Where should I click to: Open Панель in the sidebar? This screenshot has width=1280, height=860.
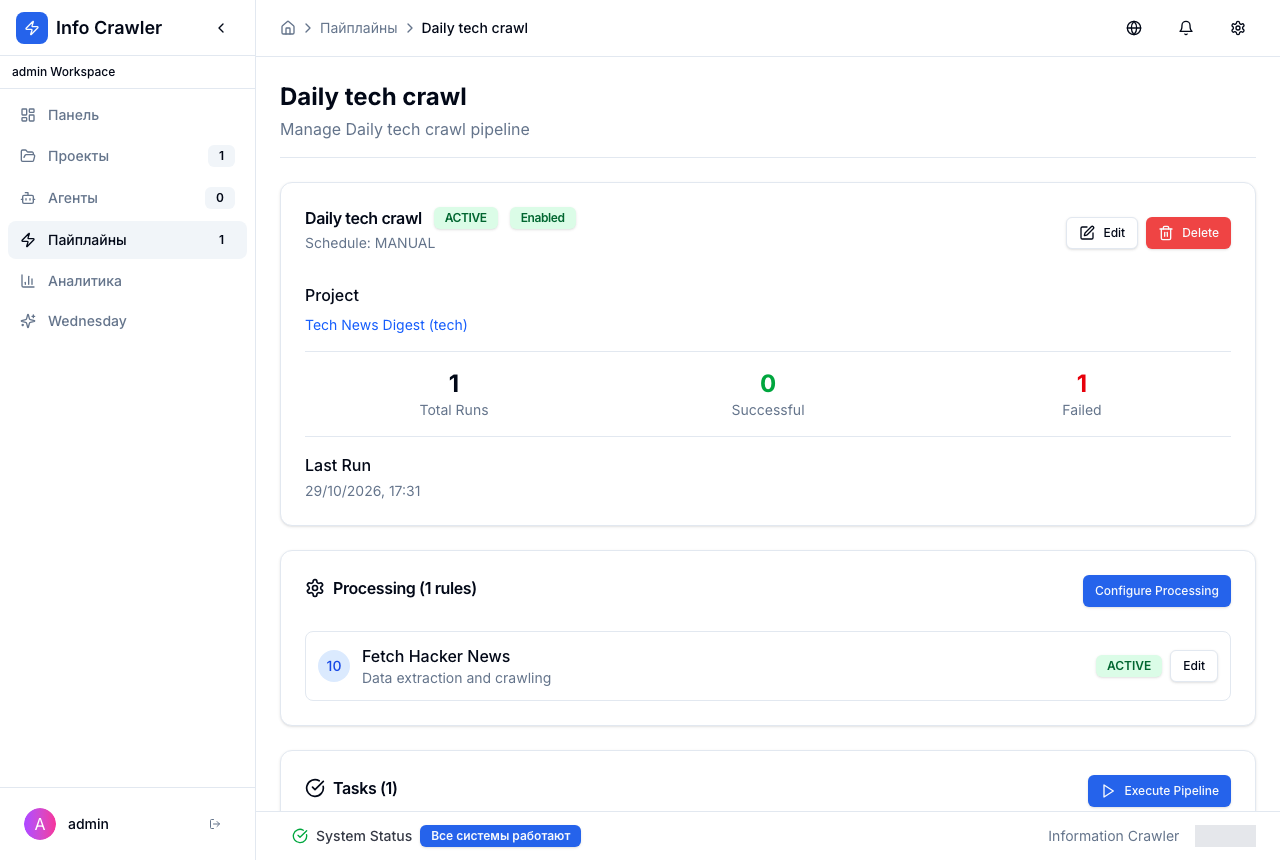(x=127, y=115)
